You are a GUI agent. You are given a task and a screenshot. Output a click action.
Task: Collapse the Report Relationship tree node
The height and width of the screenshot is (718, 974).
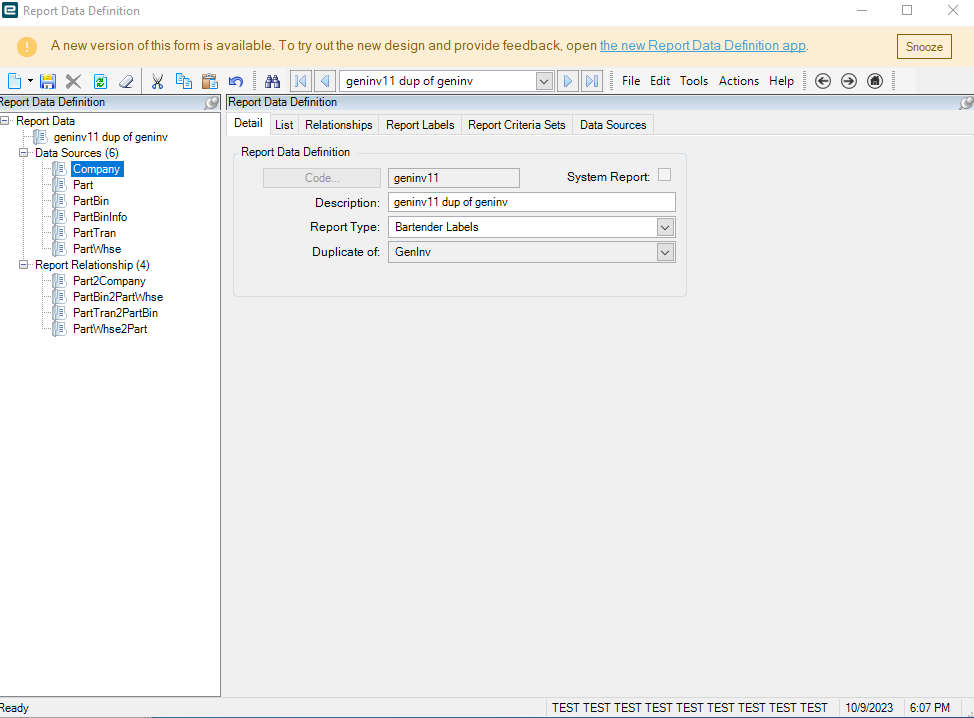[24, 265]
